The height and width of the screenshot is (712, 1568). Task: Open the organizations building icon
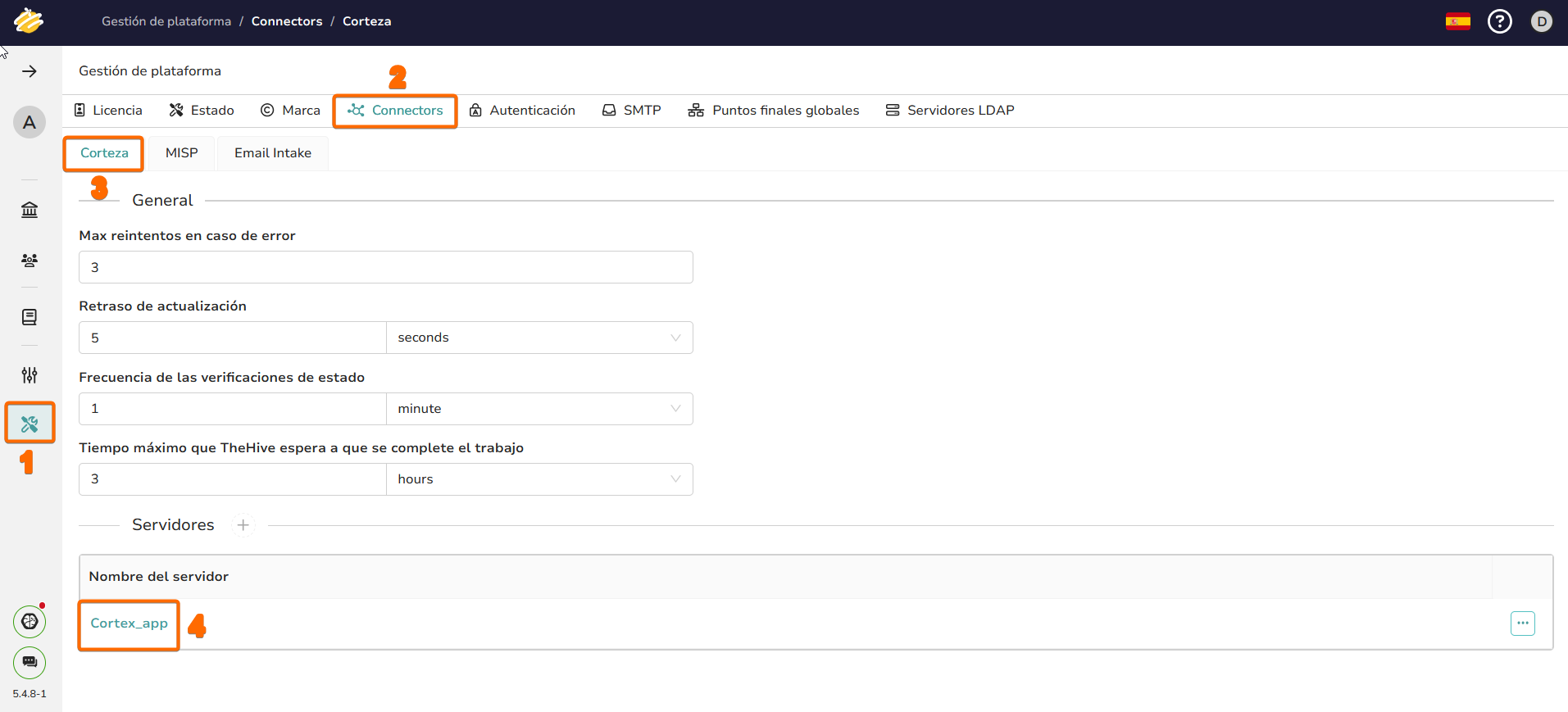pos(30,210)
